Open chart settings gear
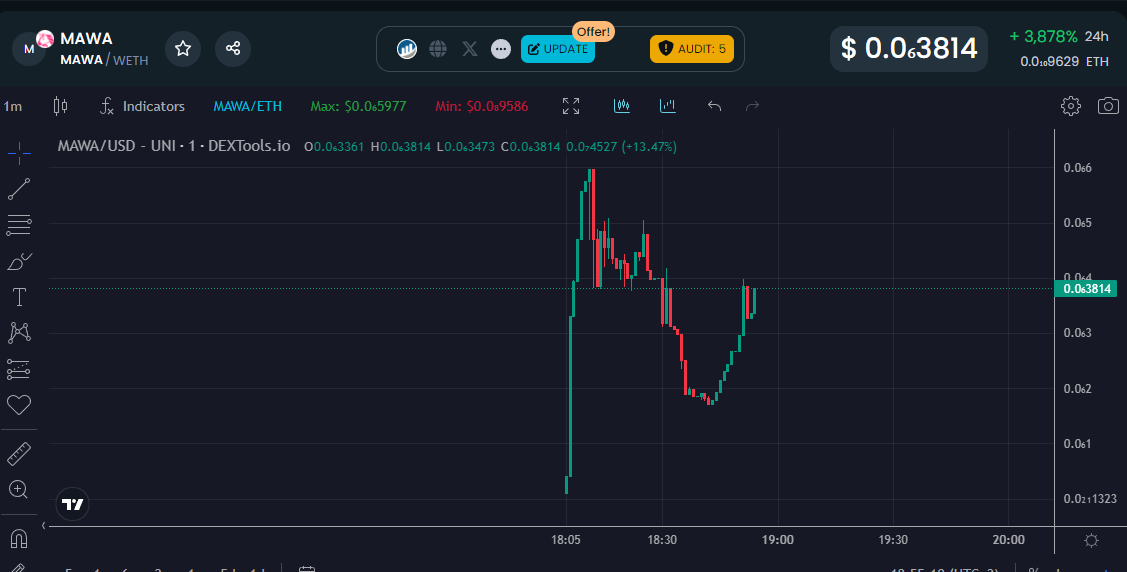This screenshot has width=1127, height=572. 1071,106
